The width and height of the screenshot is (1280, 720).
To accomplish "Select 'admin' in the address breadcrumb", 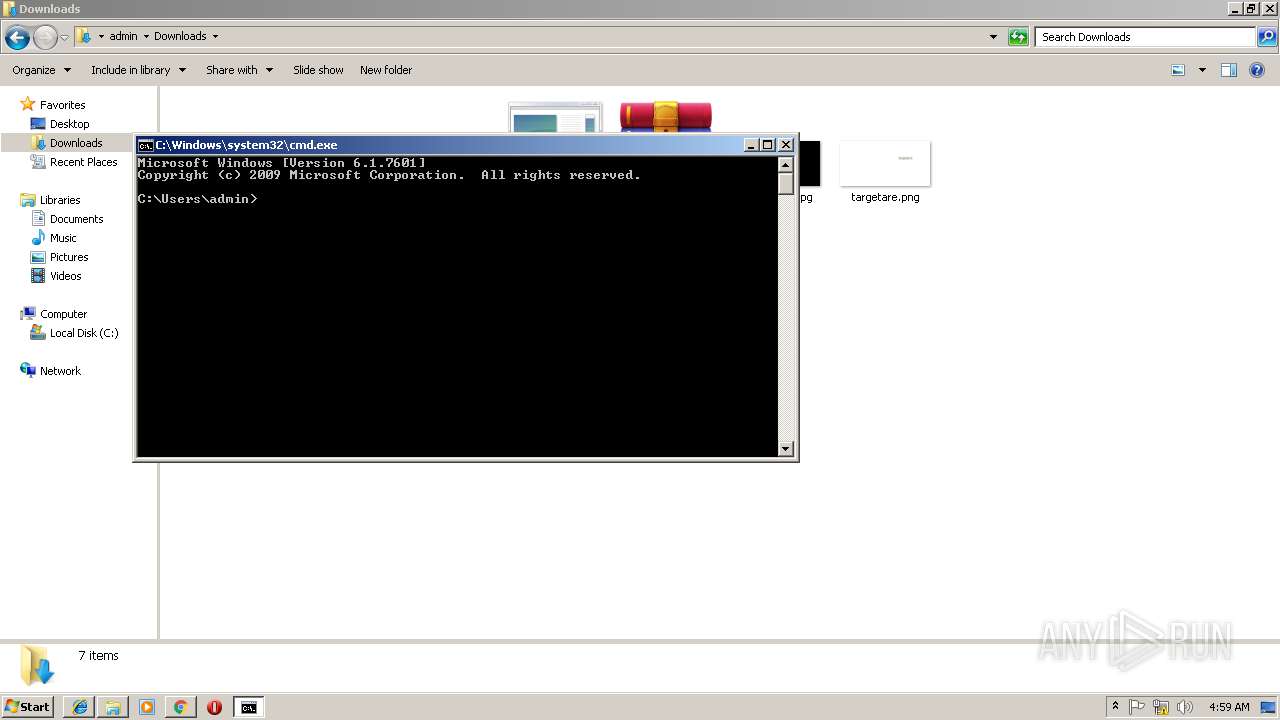I will tap(123, 36).
